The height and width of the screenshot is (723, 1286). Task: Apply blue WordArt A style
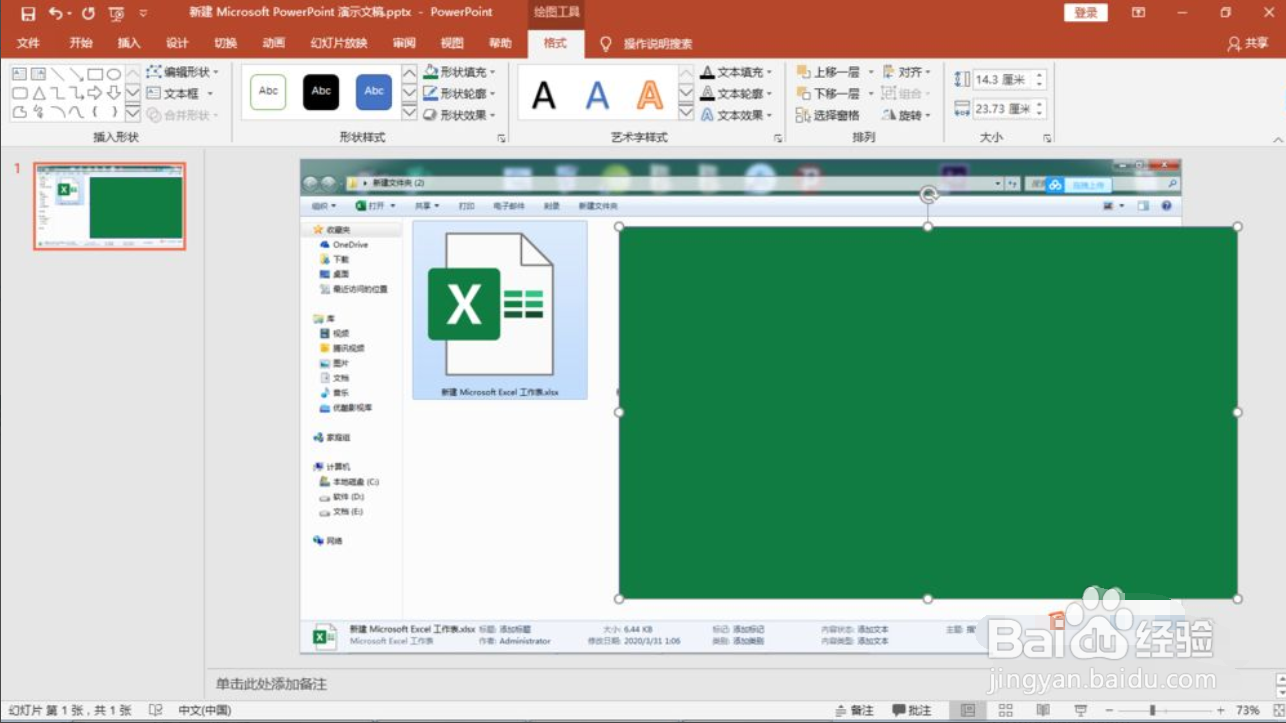point(597,95)
